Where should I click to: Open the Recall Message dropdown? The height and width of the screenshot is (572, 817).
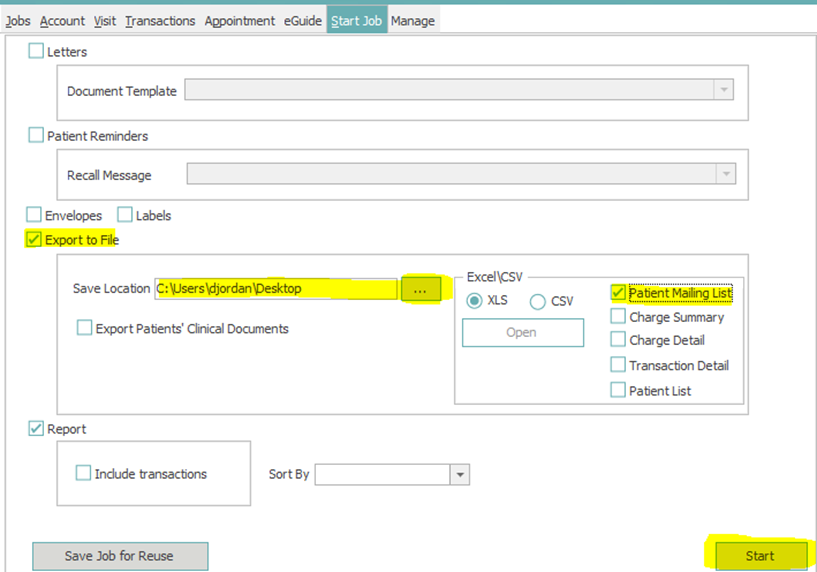[x=724, y=175]
